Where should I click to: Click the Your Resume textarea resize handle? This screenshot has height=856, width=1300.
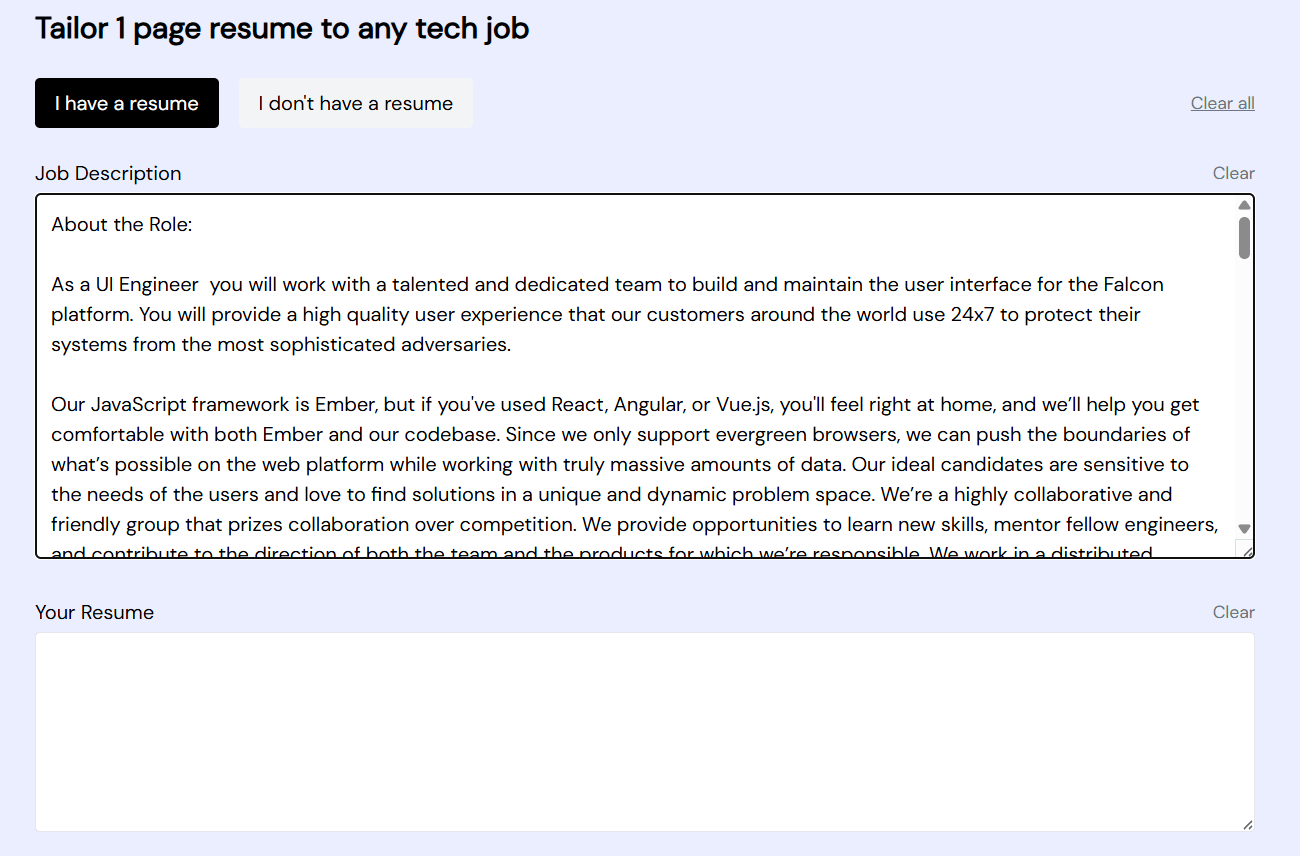coord(1247,824)
